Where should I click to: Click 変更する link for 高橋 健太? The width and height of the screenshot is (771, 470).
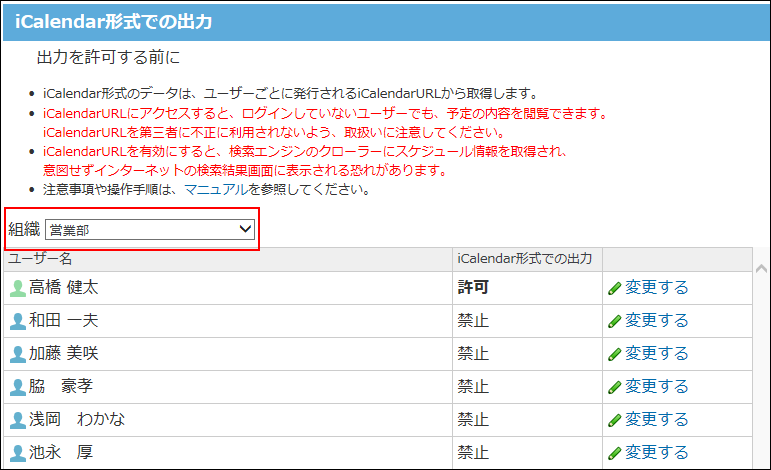656,288
